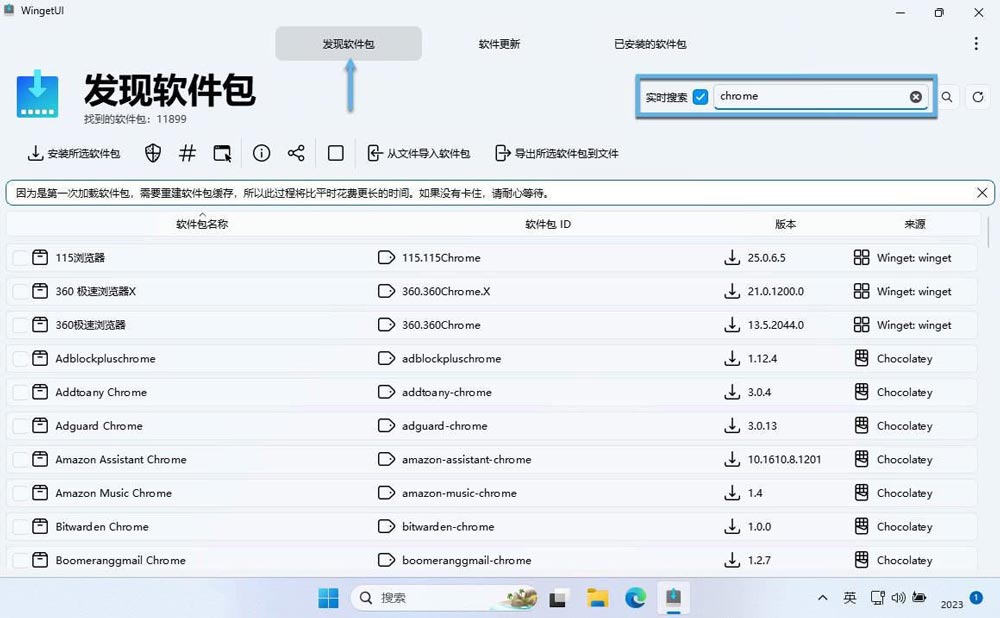Viewport: 1000px width, 618px height.
Task: Click 导出所选软件包到文件 button
Action: (x=557, y=153)
